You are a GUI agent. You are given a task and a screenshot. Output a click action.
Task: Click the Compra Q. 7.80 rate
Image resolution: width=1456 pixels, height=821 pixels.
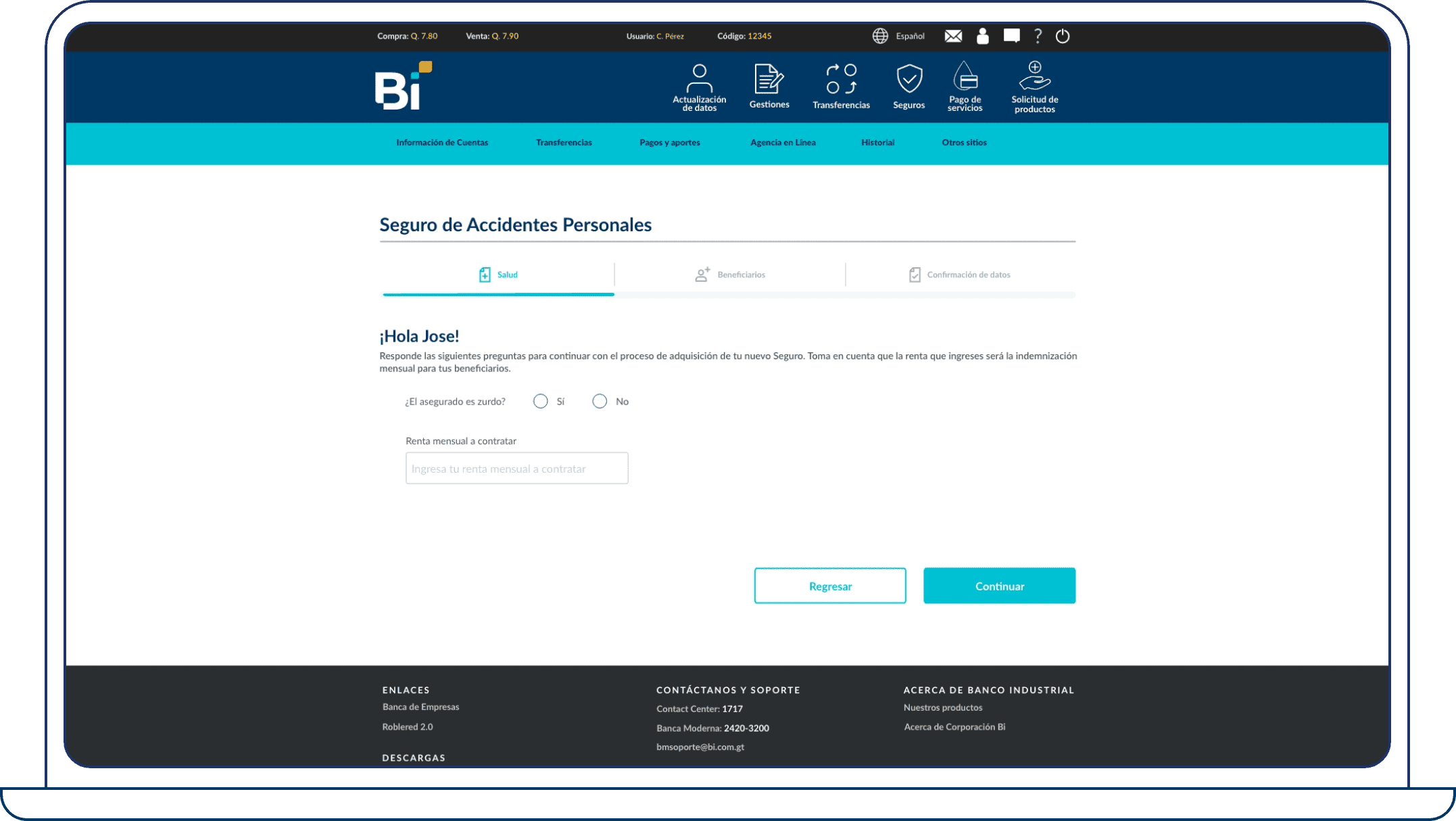coord(407,36)
